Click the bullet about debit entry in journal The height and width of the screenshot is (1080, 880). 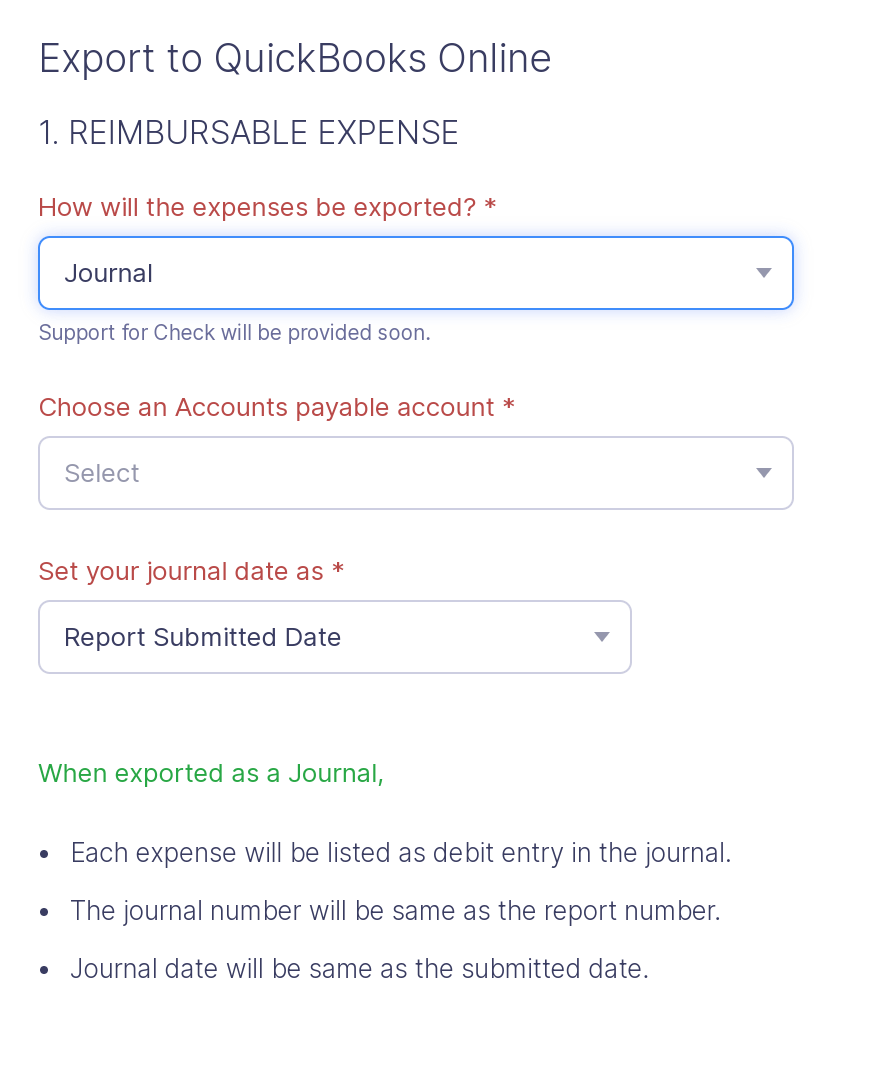tap(401, 852)
